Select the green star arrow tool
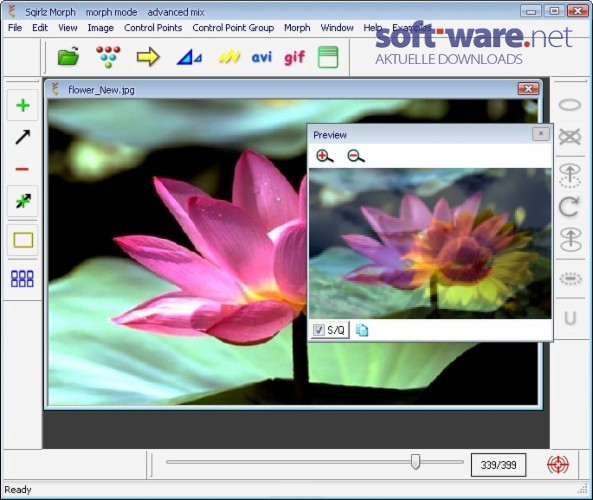 pos(23,201)
